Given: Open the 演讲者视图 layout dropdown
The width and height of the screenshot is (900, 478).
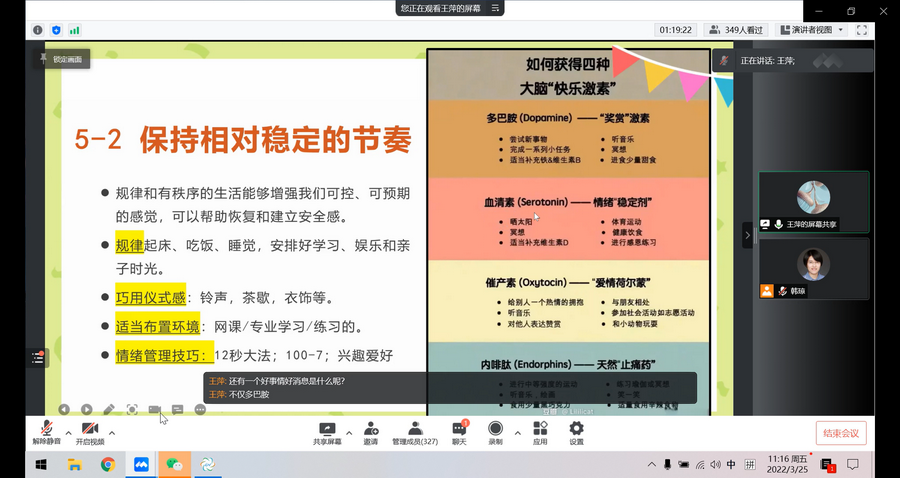Looking at the screenshot, I should (812, 30).
